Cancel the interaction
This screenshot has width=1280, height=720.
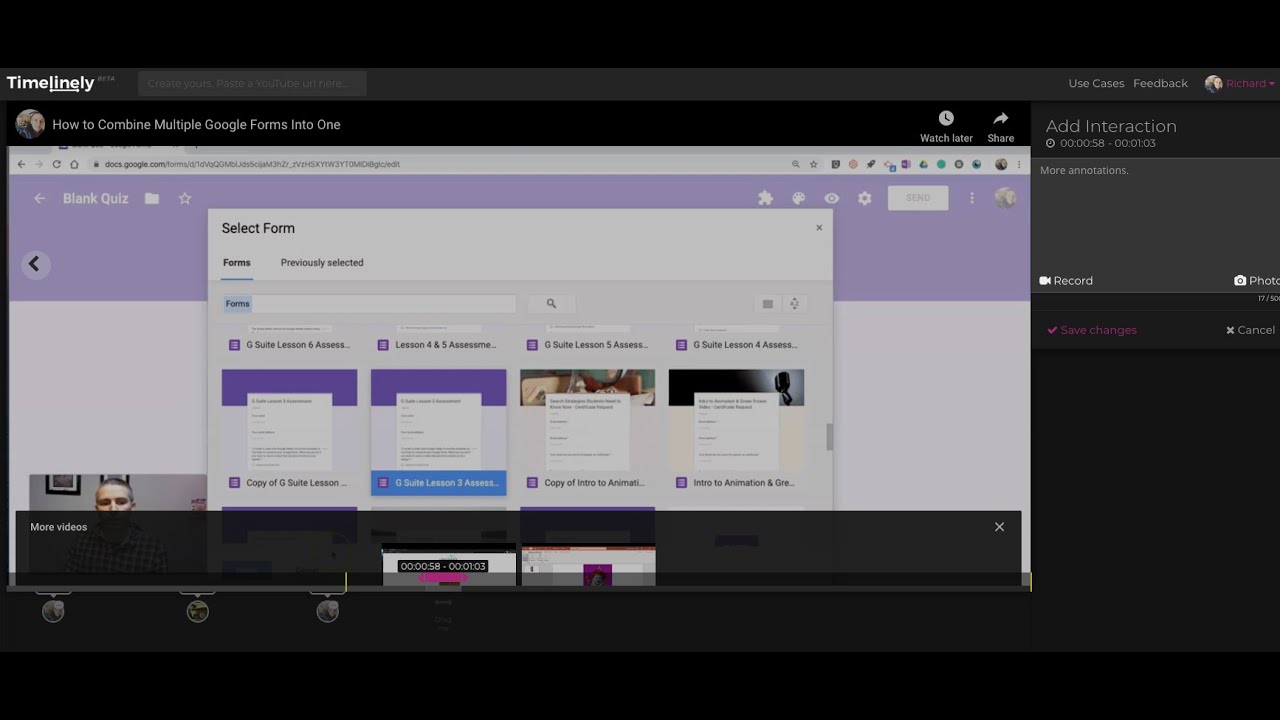(x=1250, y=330)
